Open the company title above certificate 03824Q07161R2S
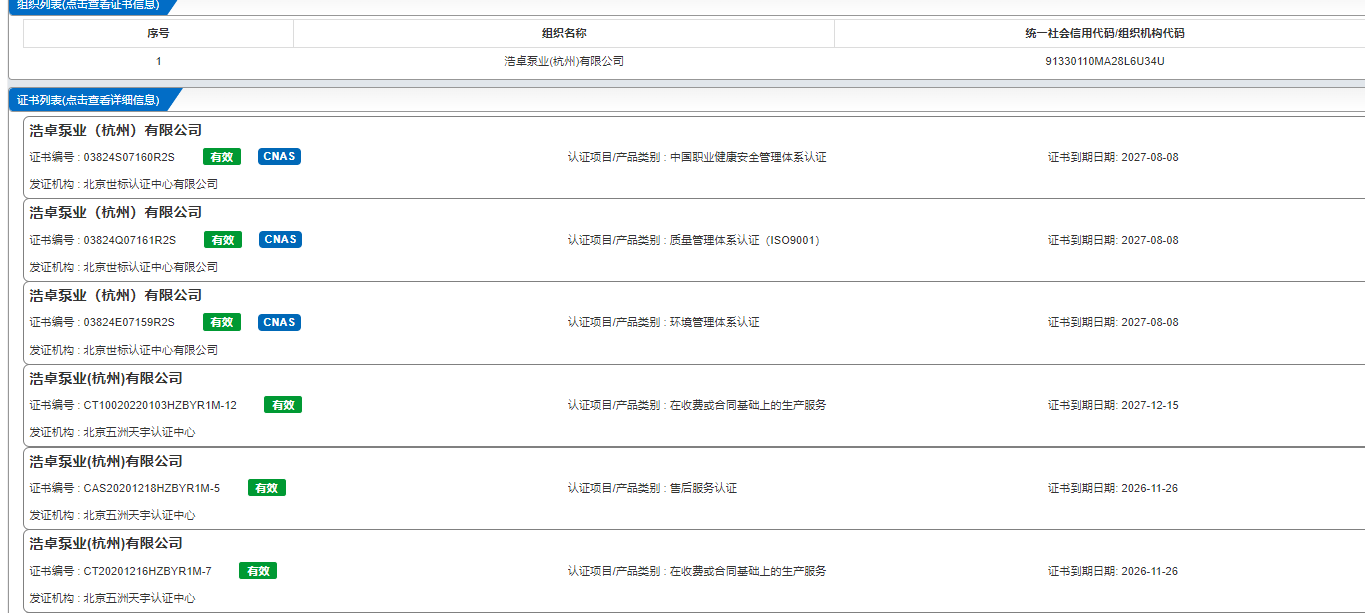 [x=116, y=212]
